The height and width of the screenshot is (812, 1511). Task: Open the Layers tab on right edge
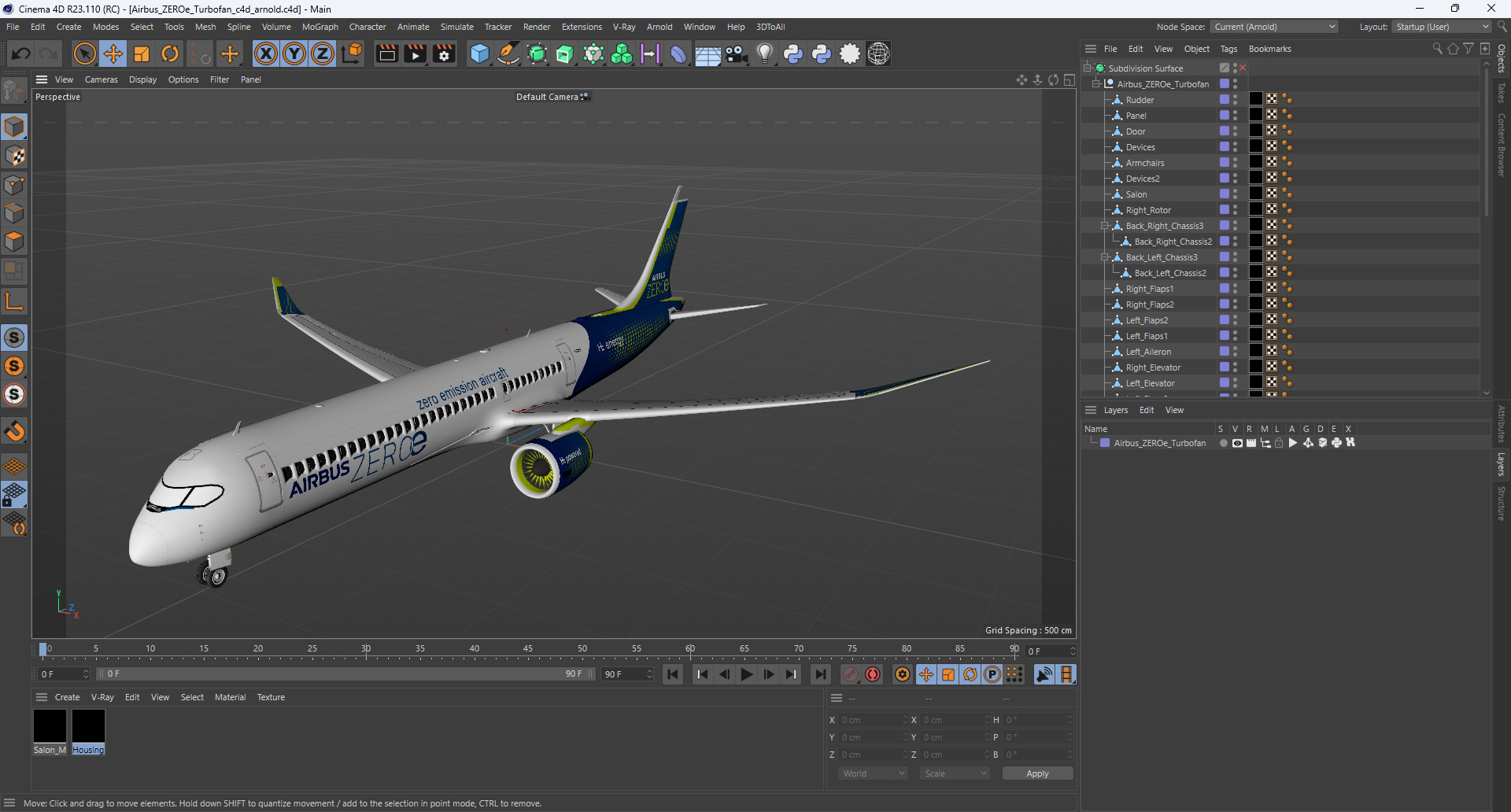pos(1501,464)
